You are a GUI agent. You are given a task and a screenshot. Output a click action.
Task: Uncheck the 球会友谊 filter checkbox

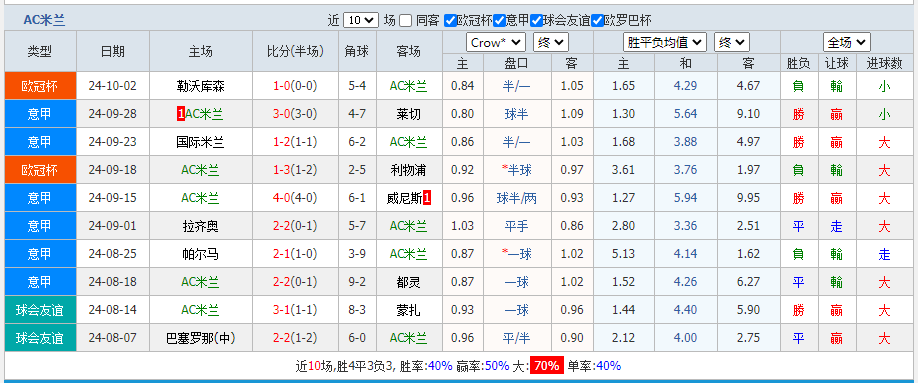click(536, 20)
